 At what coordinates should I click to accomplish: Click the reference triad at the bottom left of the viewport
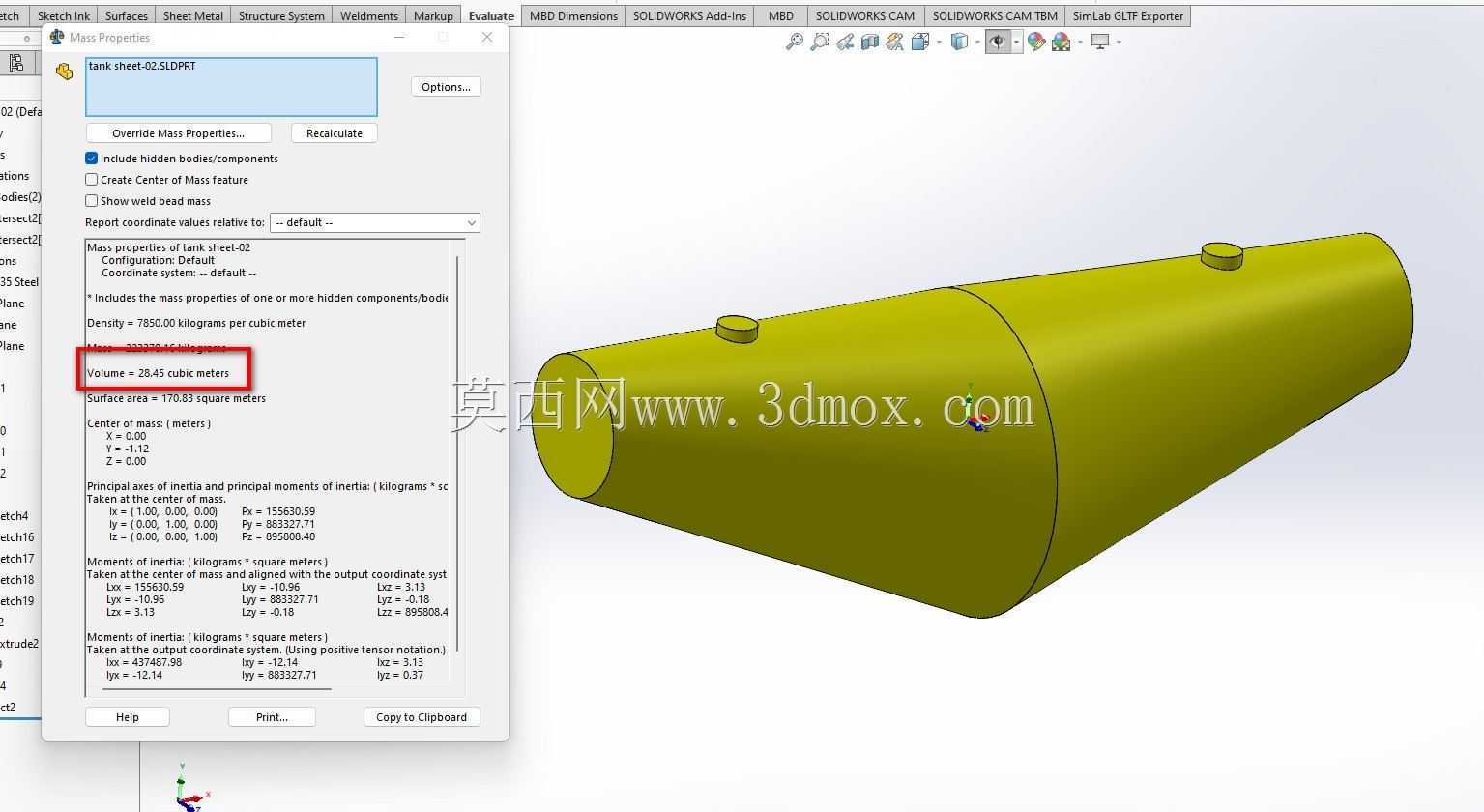point(189,788)
